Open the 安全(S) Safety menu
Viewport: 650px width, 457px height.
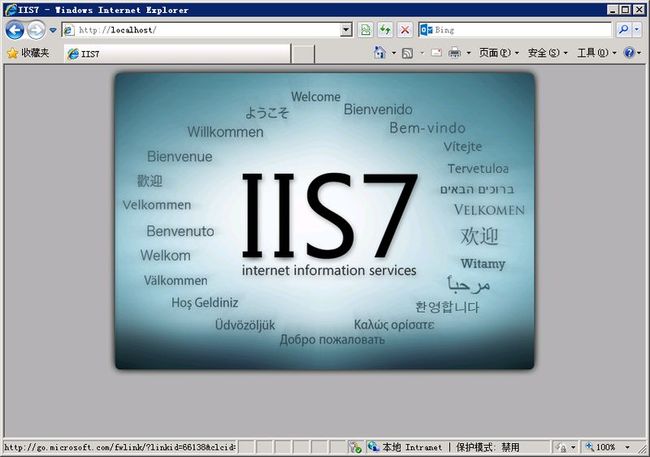547,53
